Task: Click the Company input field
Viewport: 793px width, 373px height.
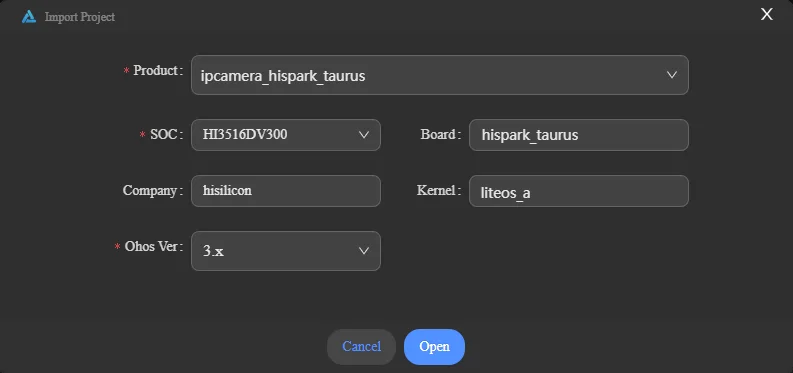Action: [286, 191]
